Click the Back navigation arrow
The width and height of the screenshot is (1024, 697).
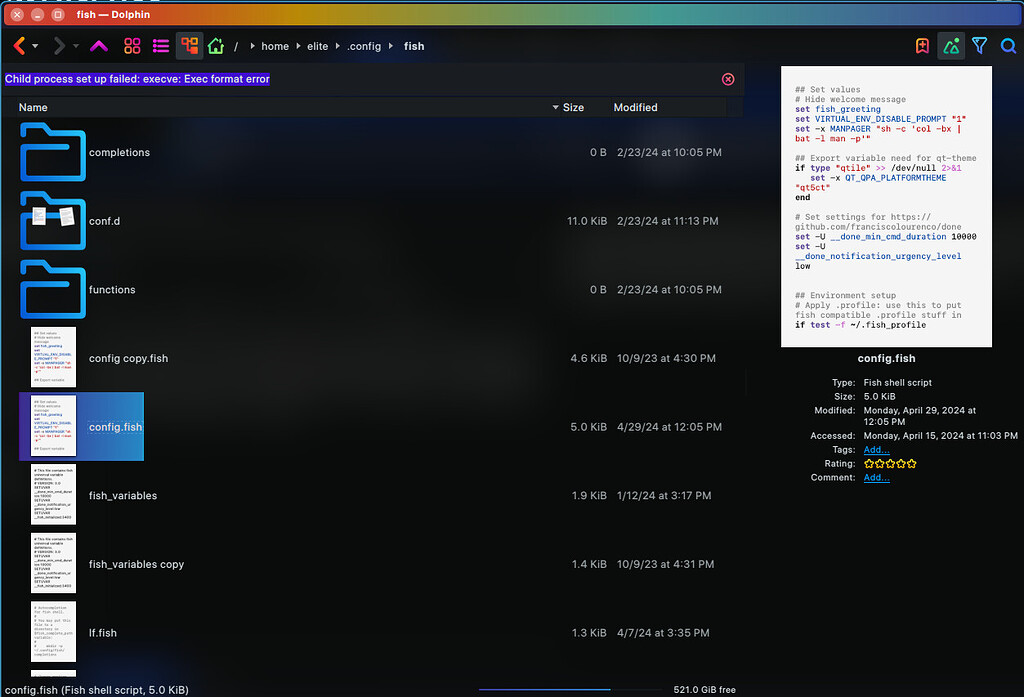pyautogui.click(x=19, y=46)
